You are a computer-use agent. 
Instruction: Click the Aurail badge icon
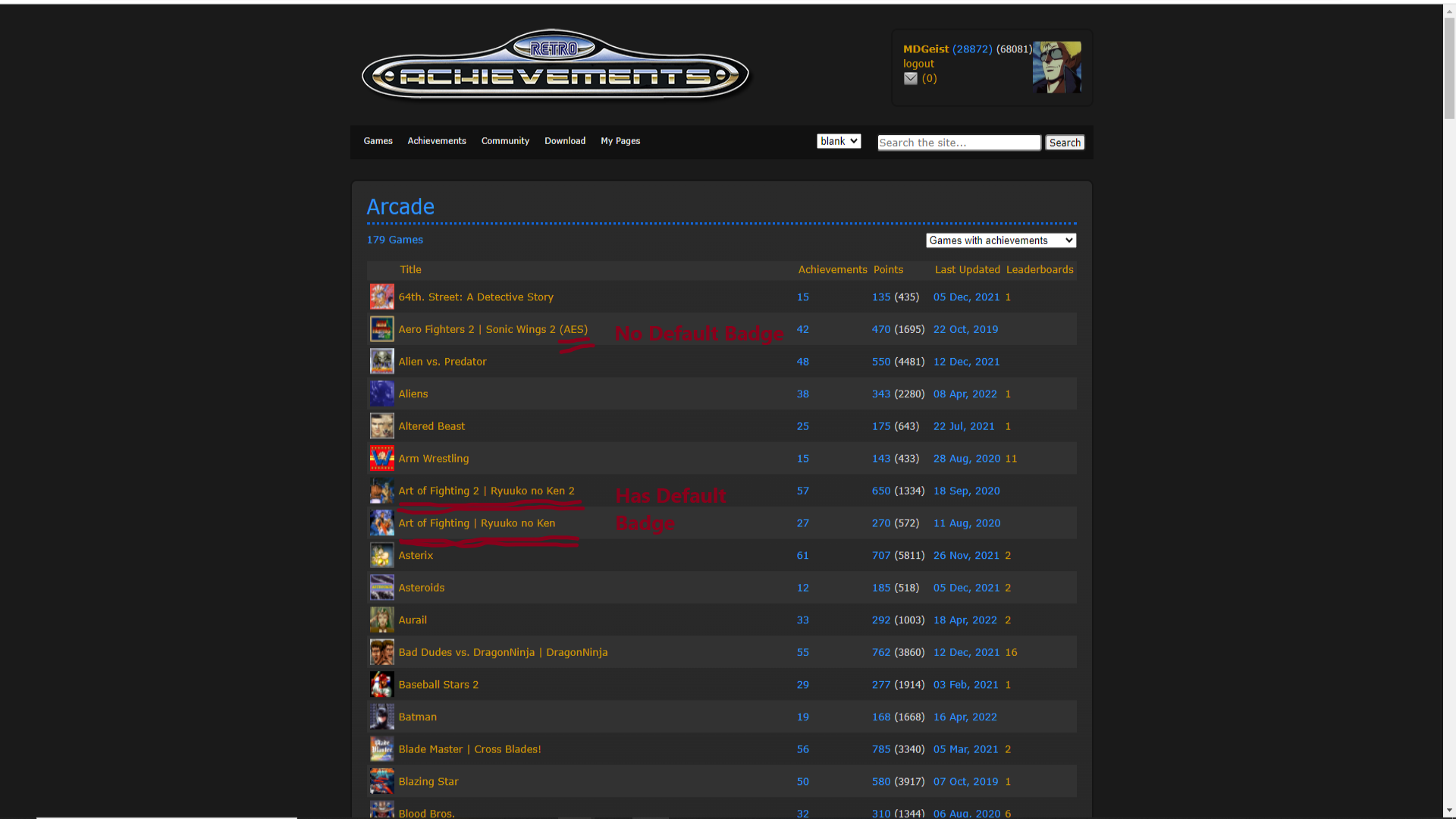(x=381, y=620)
